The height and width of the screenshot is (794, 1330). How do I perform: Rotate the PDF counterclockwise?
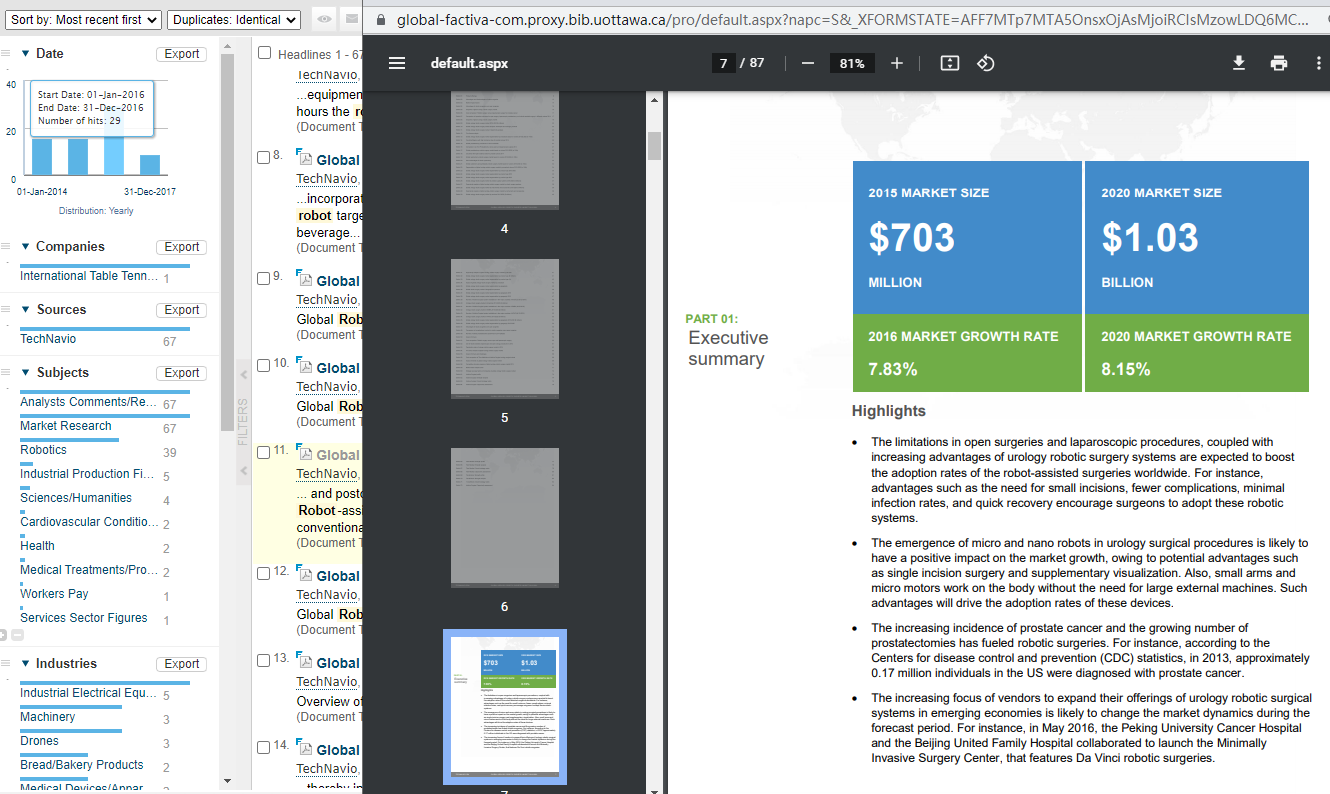[986, 63]
